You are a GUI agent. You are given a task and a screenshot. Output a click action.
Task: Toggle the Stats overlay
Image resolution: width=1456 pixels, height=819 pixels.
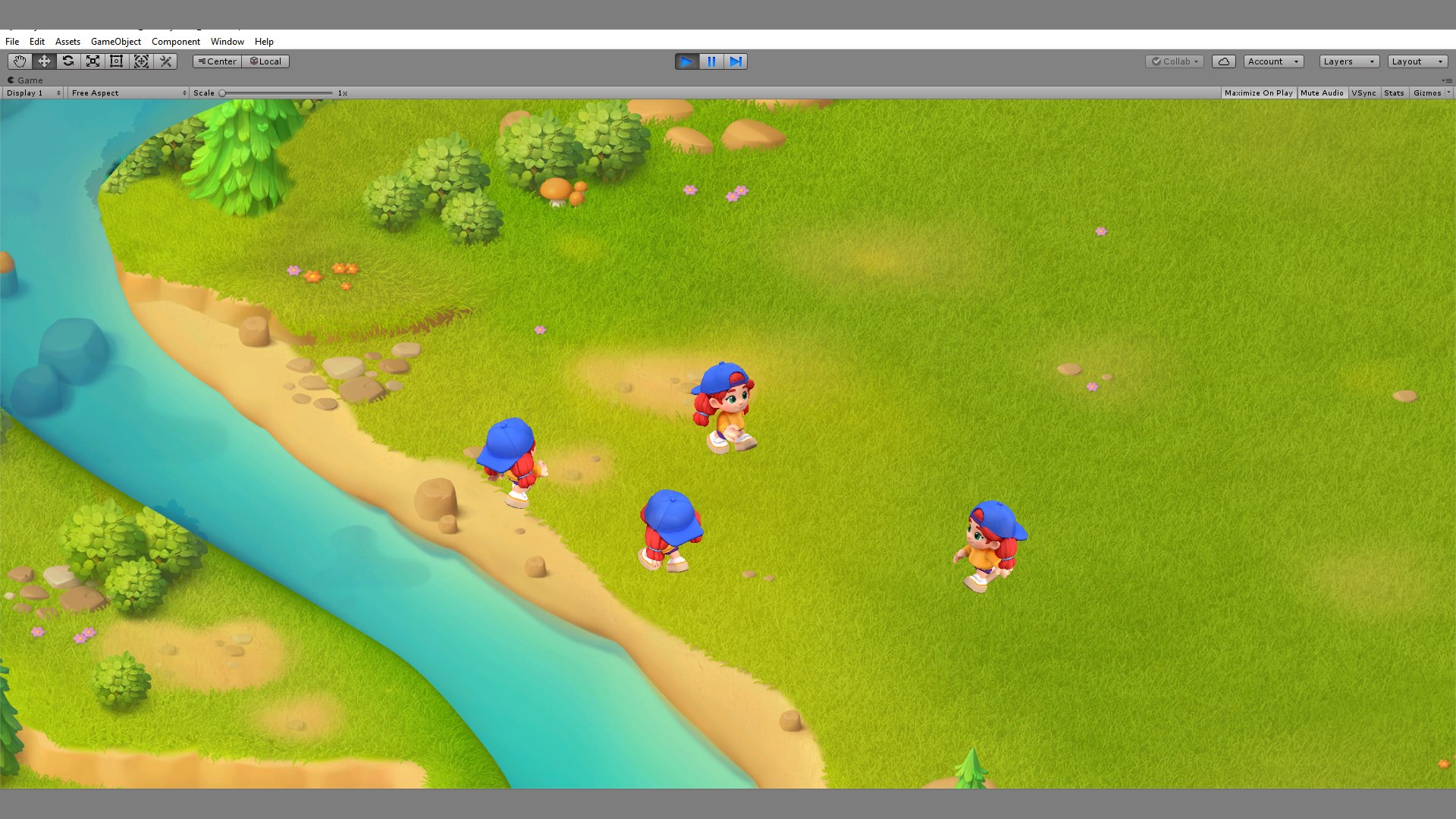click(1394, 93)
